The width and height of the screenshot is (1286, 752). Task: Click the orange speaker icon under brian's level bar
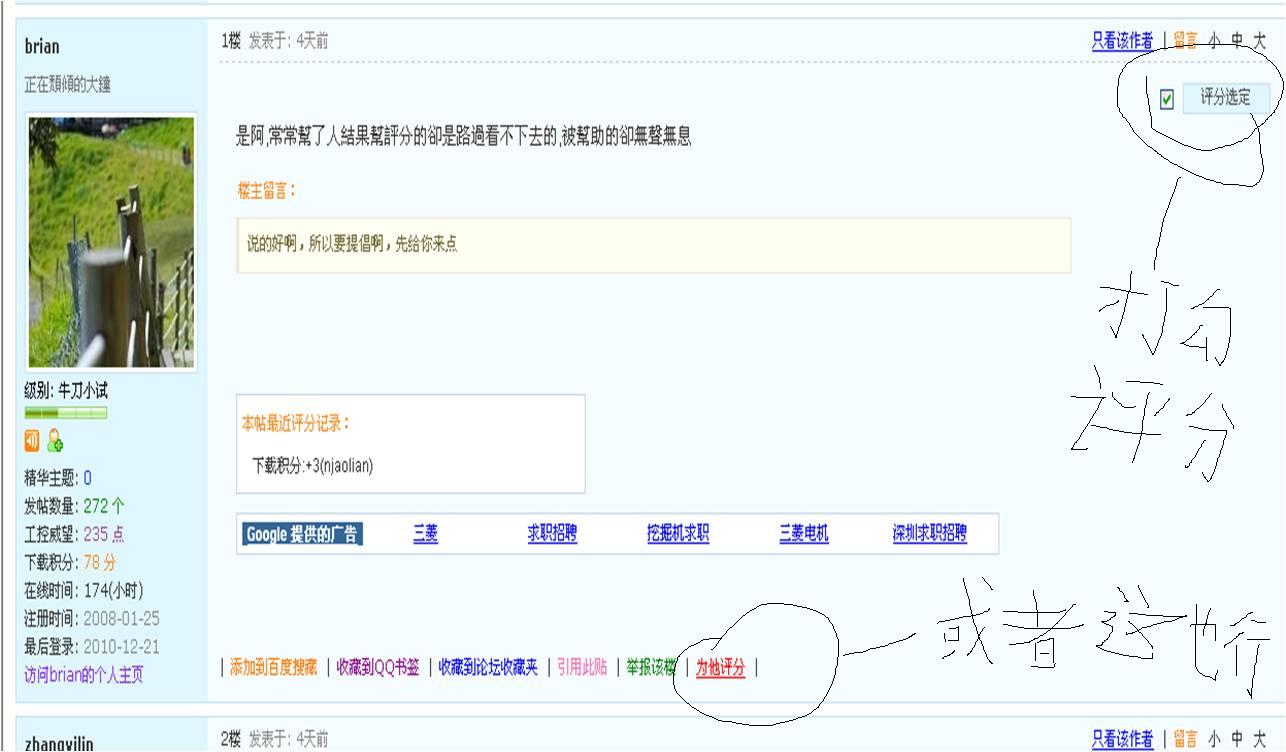32,440
